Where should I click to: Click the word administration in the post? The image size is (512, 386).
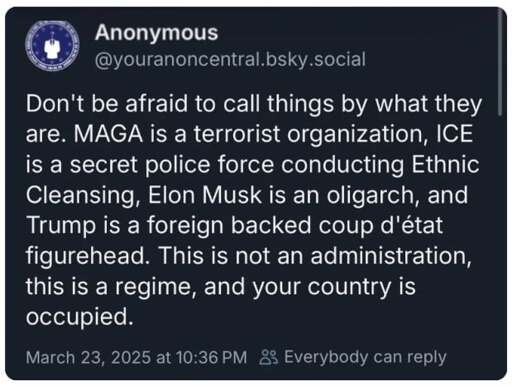click(x=391, y=256)
